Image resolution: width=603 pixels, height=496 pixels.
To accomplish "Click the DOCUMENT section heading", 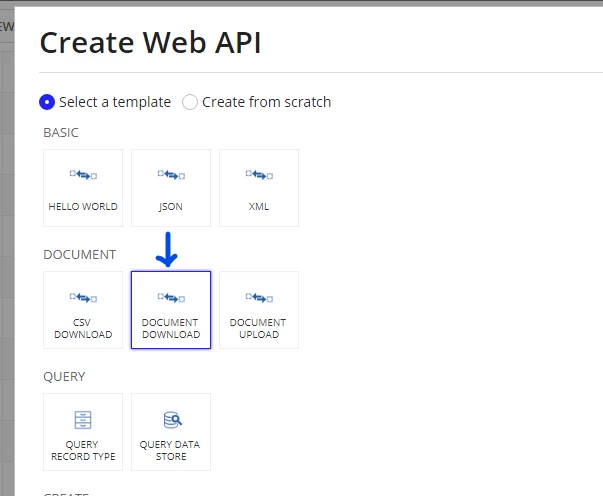I will [x=80, y=255].
